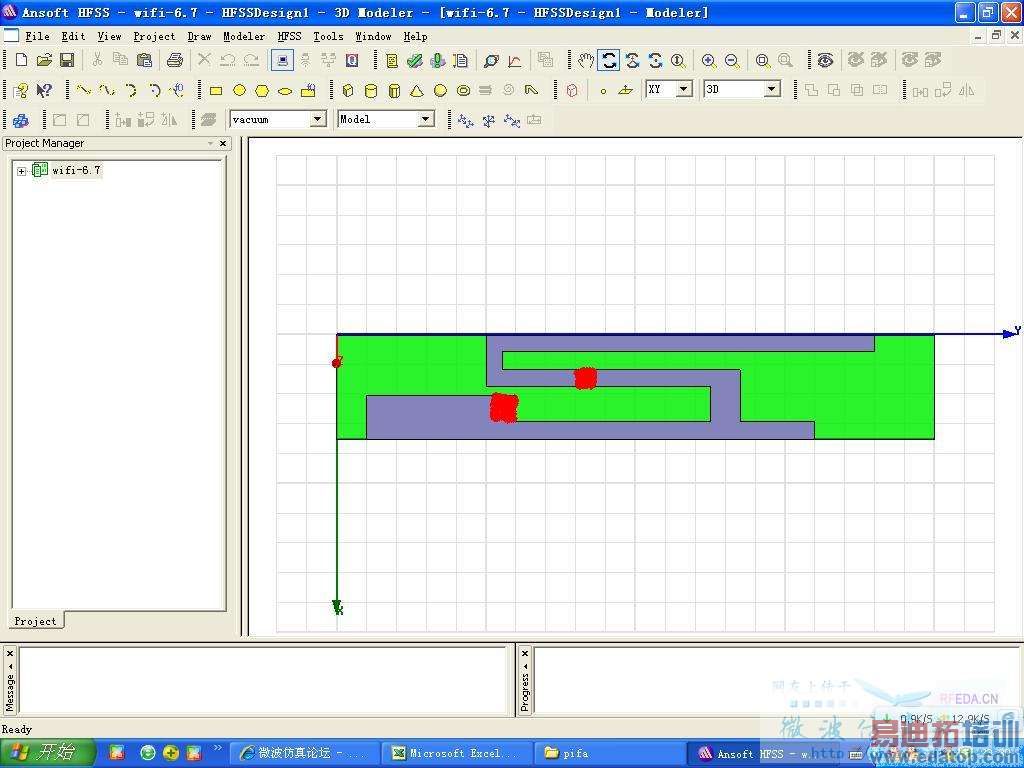Select the Pan (hand) tool
1024x768 pixels.
(x=586, y=61)
